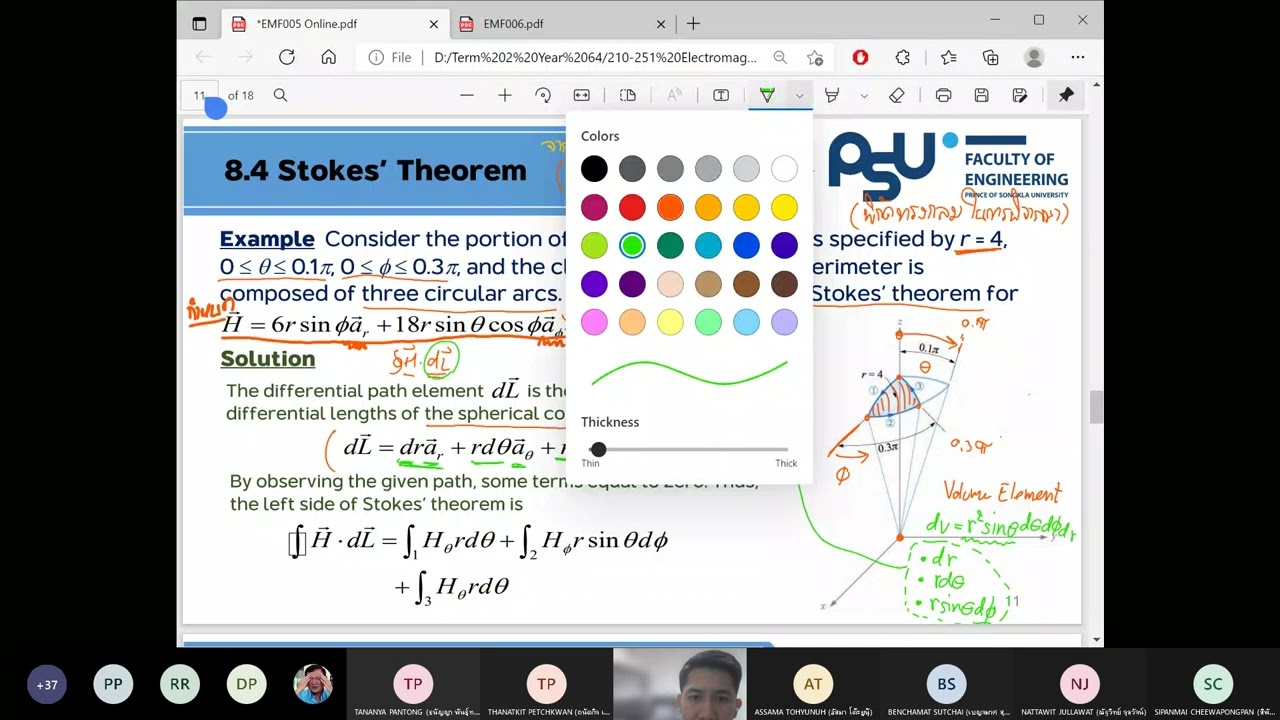Select participant tile PP
This screenshot has height=720, width=1280.
pyautogui.click(x=113, y=685)
